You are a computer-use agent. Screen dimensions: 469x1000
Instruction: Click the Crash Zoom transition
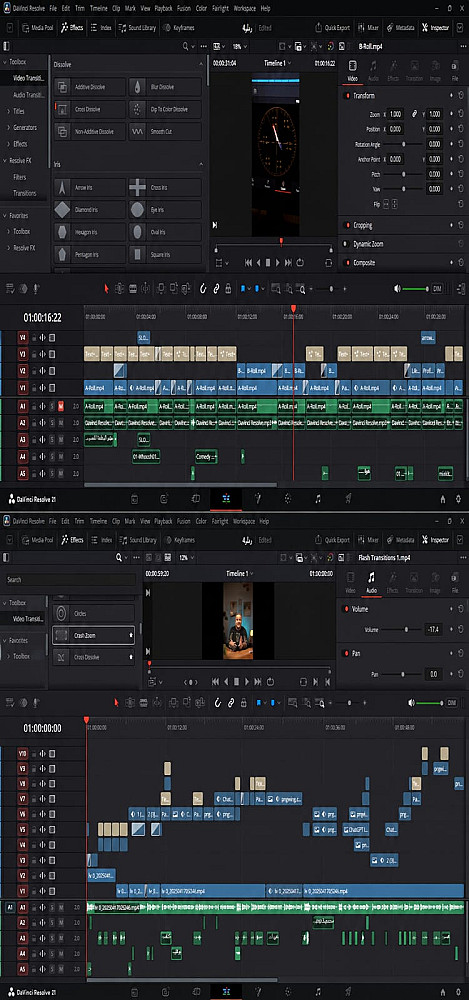pyautogui.click(x=93, y=635)
